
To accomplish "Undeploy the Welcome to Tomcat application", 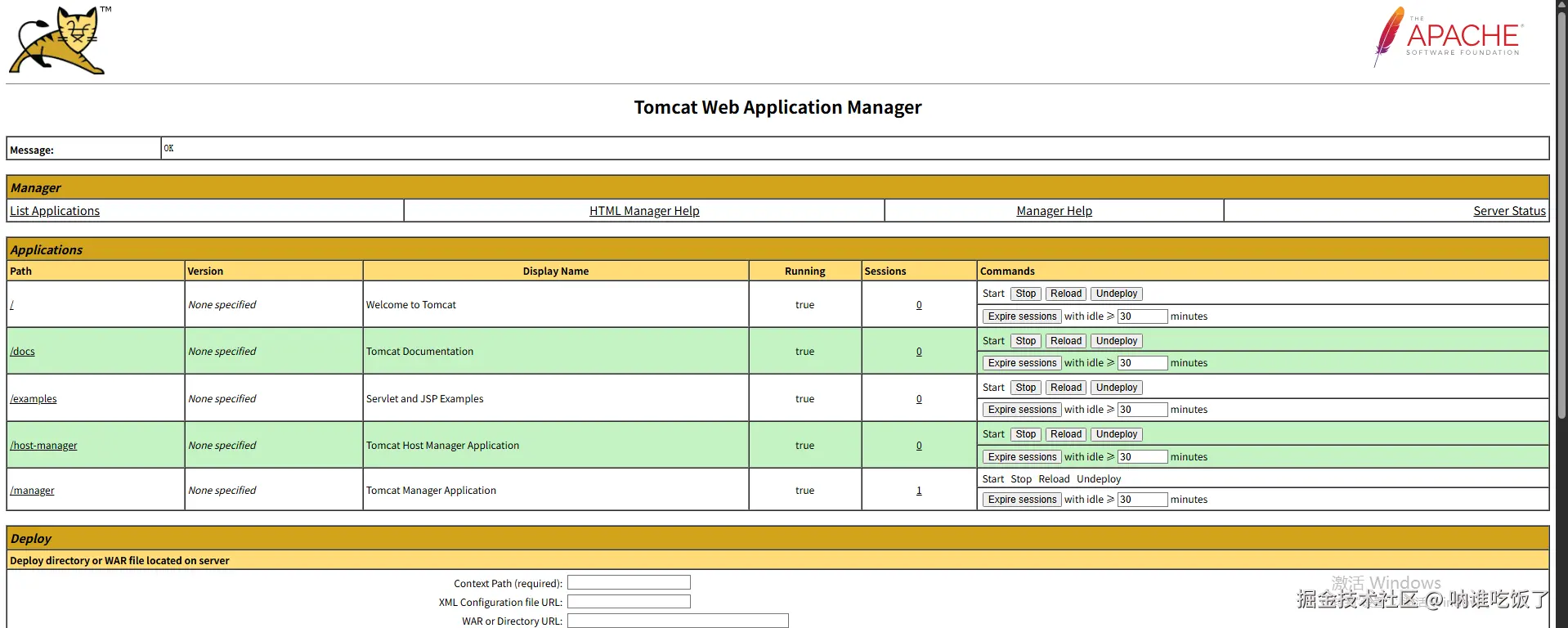I will click(1117, 294).
